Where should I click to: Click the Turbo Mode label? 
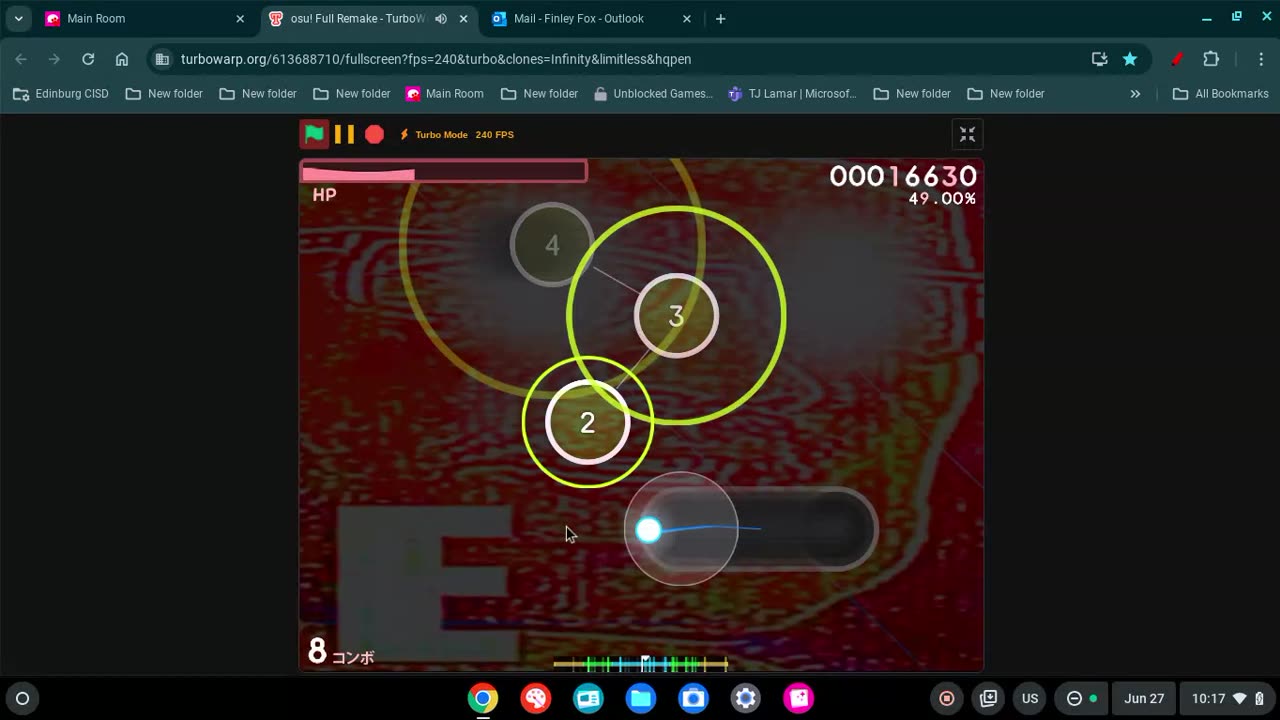pos(441,134)
